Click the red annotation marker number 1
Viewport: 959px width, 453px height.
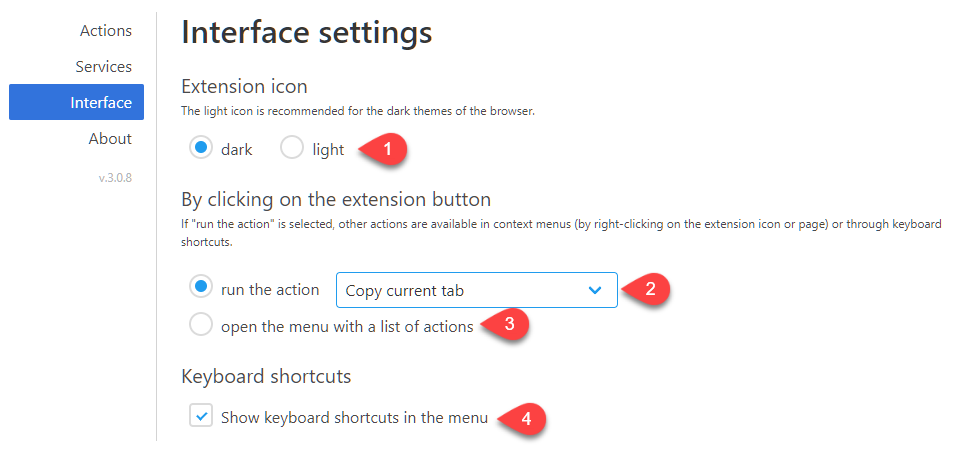pos(384,149)
